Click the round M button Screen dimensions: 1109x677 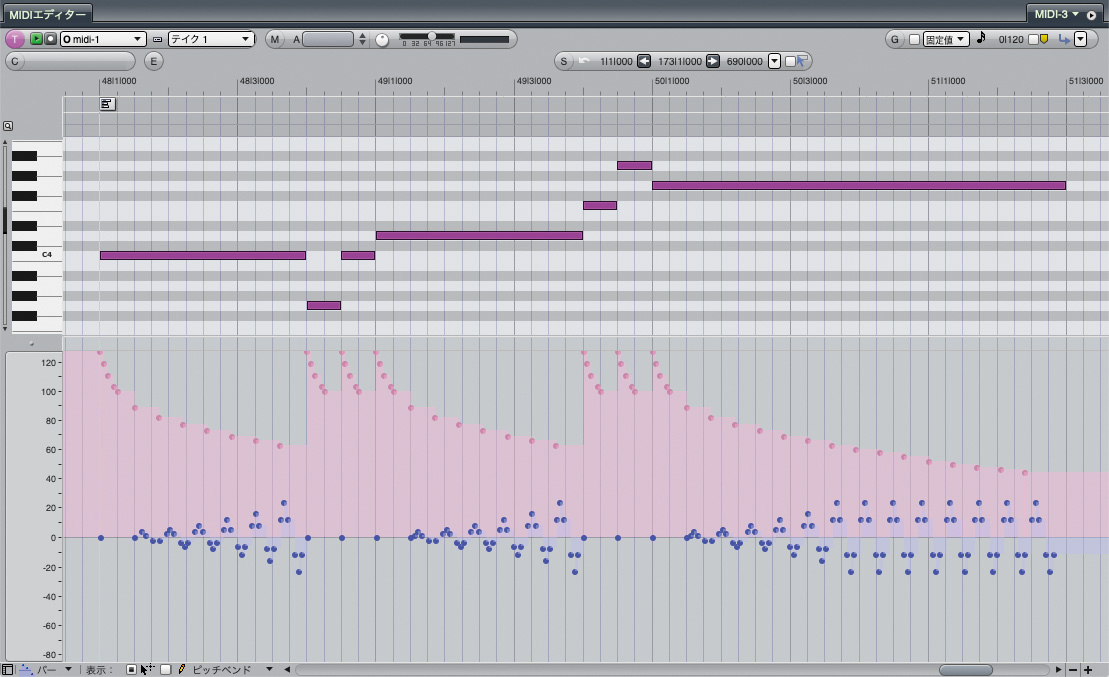[x=274, y=40]
